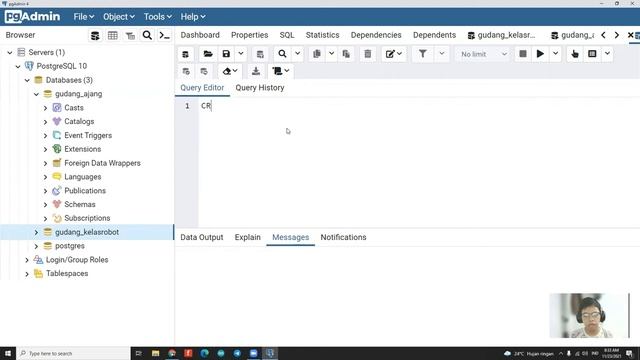The width and height of the screenshot is (640, 360).
Task: Click View Data grid icon in Browser header
Action: 113,36
